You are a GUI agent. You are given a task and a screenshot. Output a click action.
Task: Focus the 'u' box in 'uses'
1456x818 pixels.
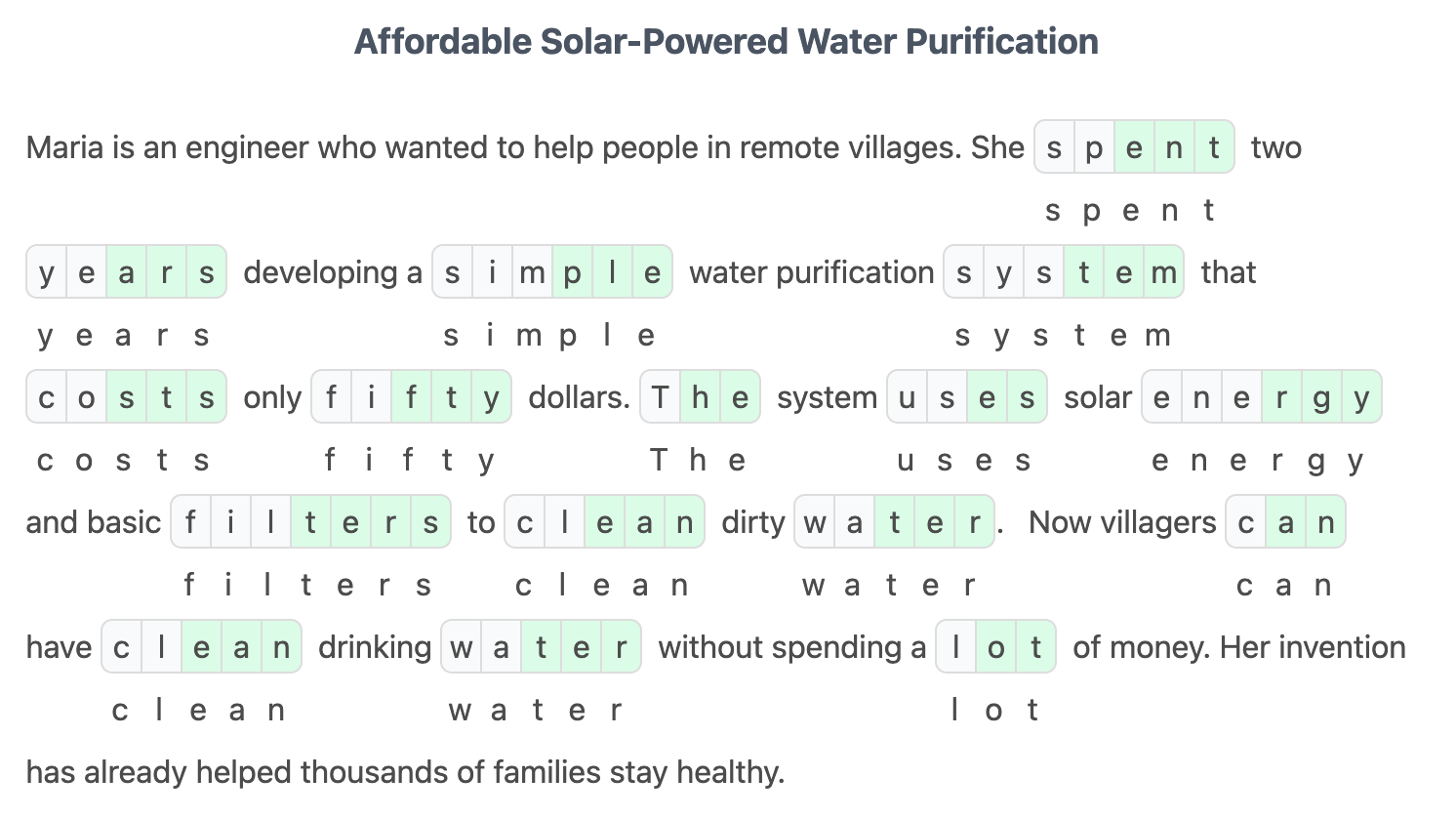click(x=908, y=397)
